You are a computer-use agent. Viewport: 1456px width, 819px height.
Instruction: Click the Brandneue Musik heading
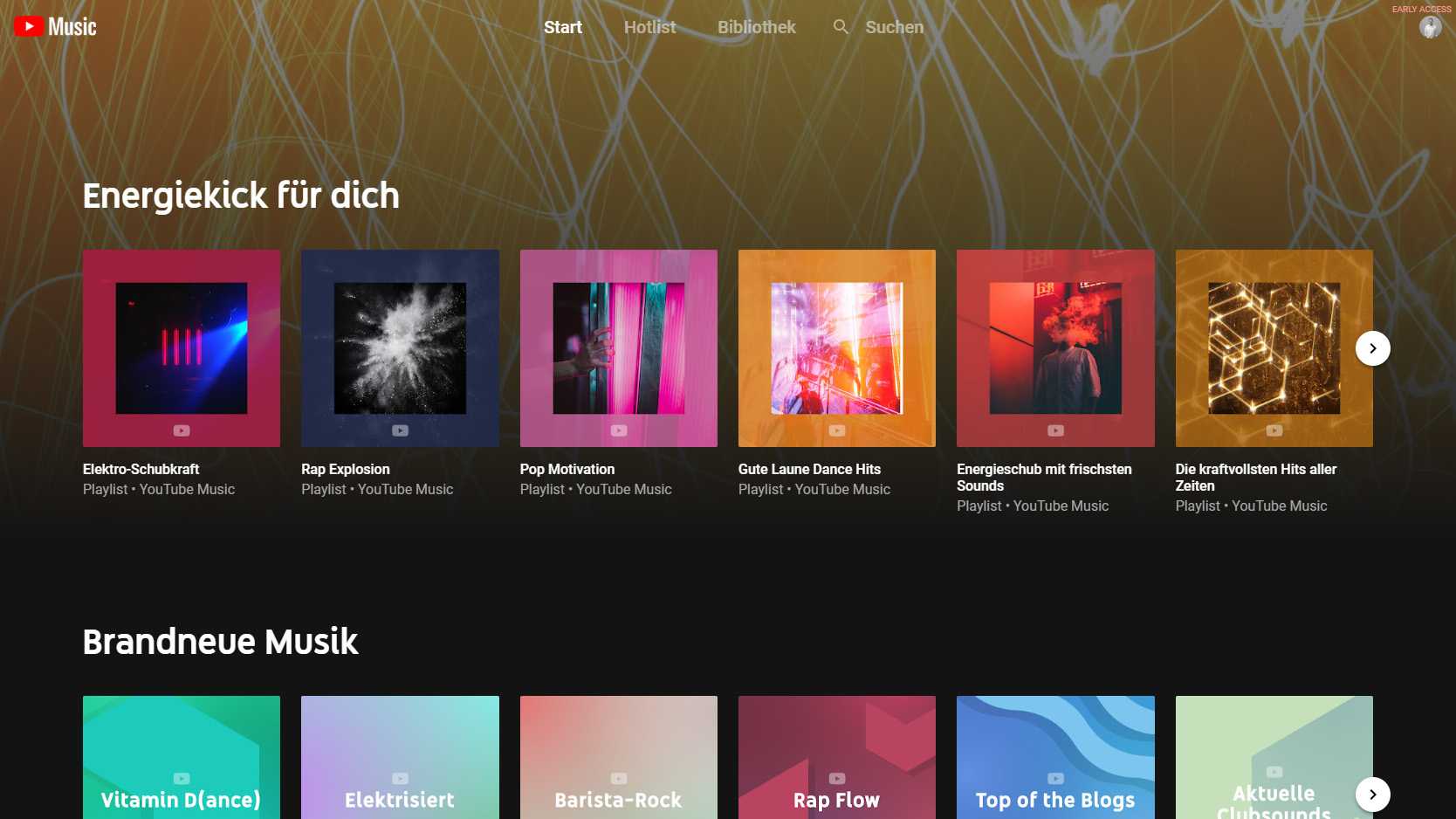220,642
